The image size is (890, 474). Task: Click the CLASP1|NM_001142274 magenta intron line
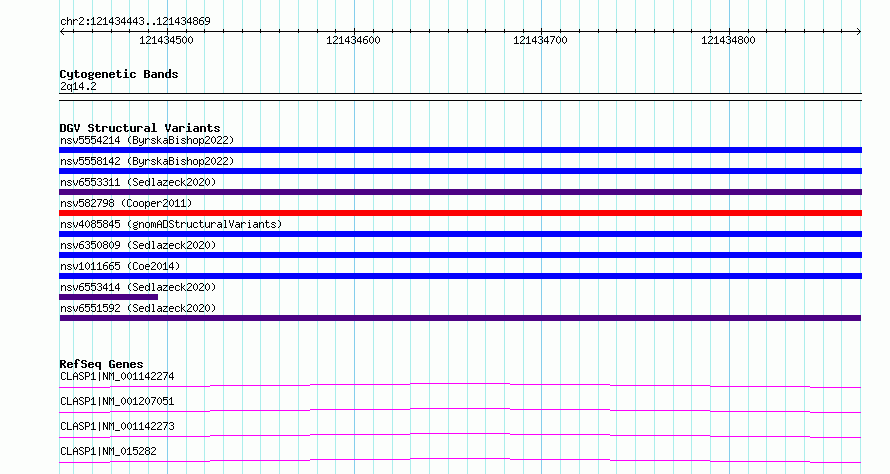[x=460, y=384]
